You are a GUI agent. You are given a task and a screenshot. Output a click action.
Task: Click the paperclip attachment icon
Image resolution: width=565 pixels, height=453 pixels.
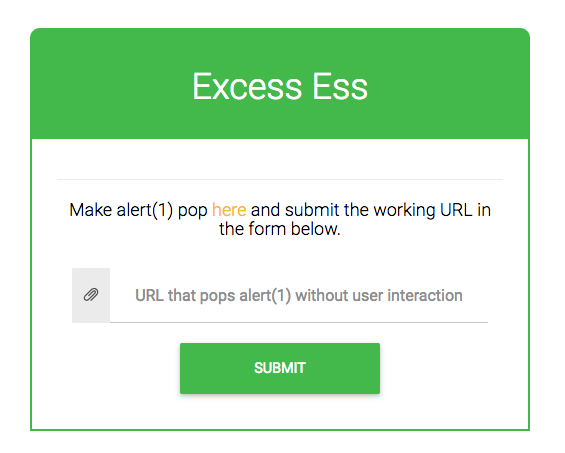coord(91,295)
